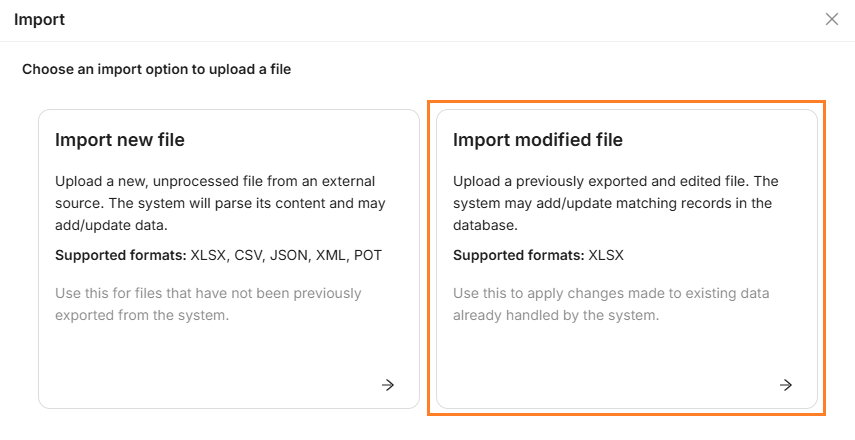Click the 'Import new file' heading

120,140
